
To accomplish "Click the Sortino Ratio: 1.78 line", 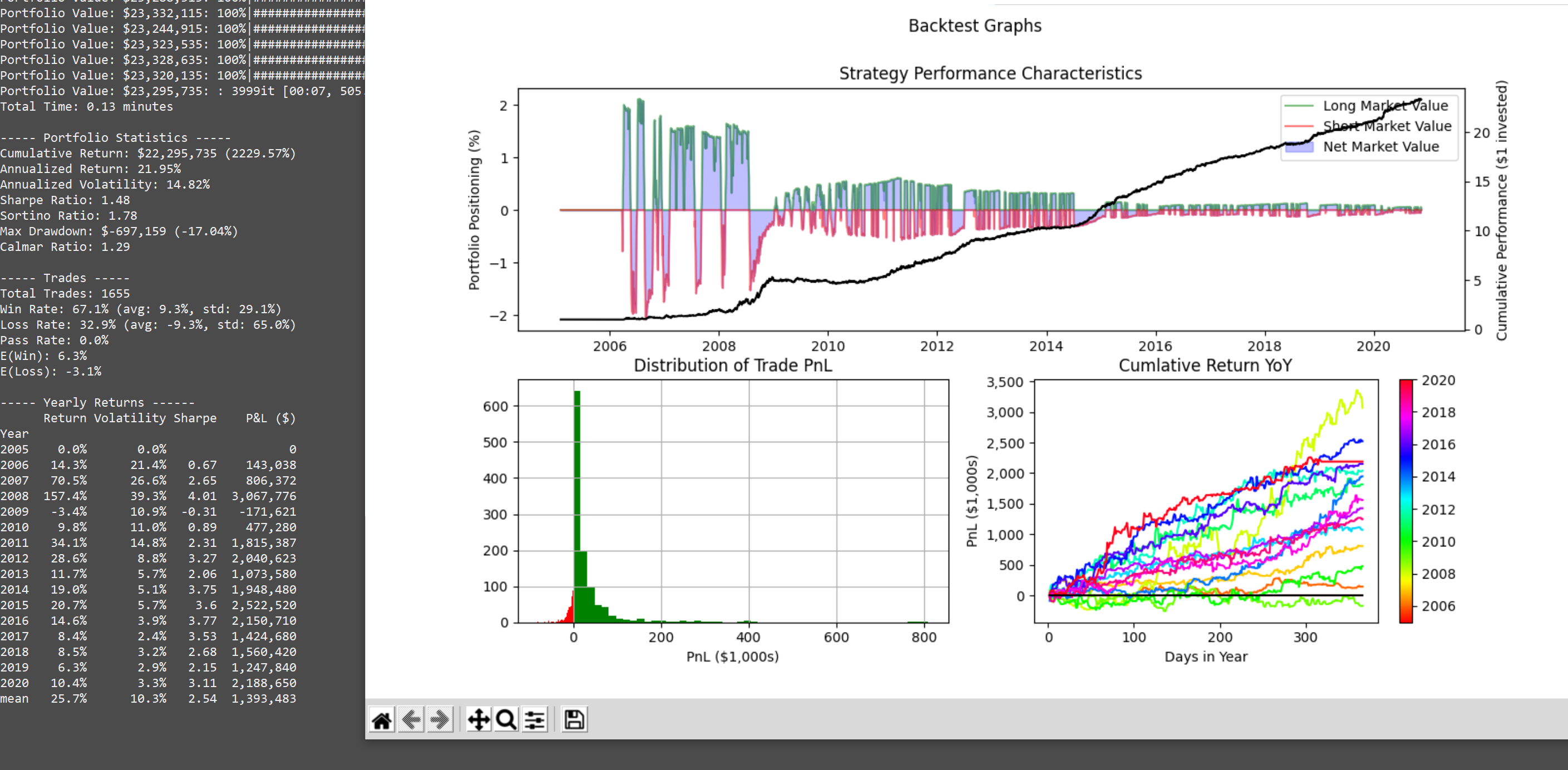I will point(69,215).
